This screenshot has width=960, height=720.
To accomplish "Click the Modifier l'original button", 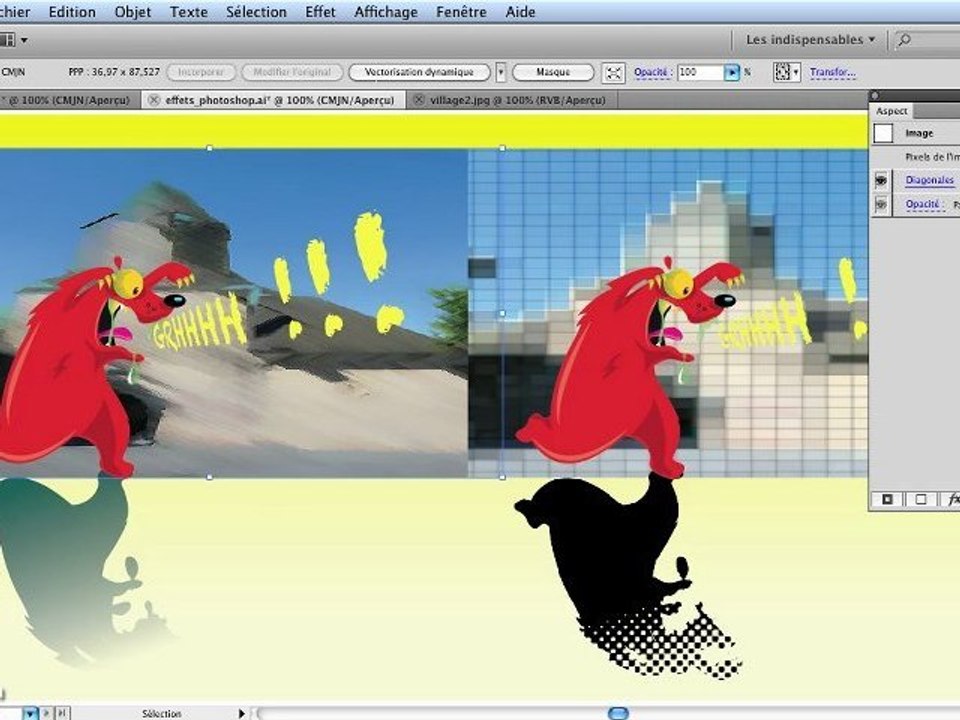I will [292, 72].
